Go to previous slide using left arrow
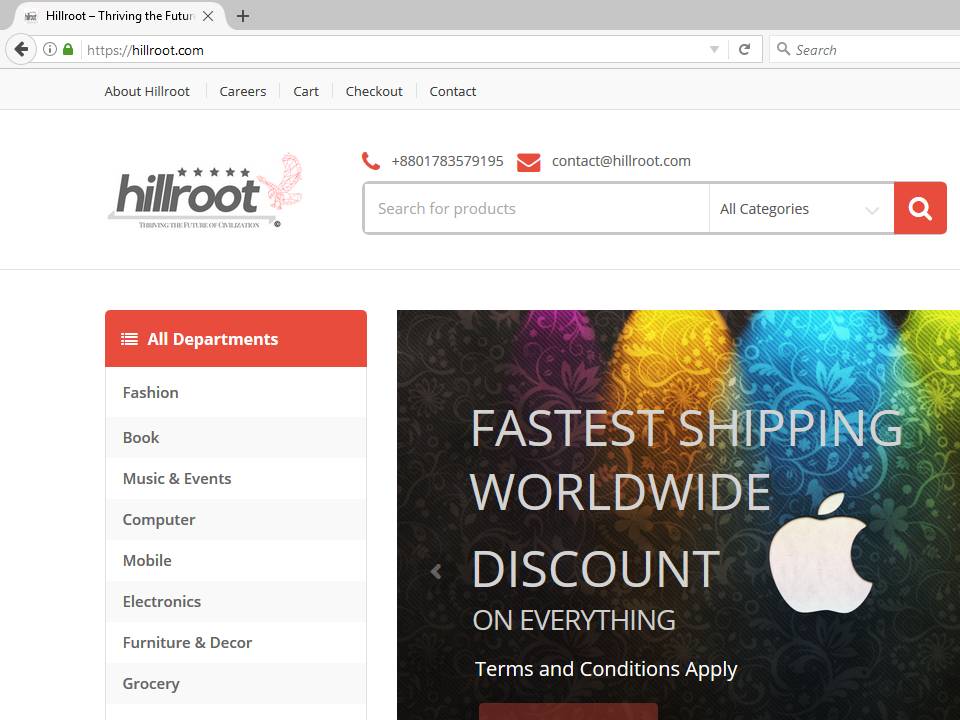The width and height of the screenshot is (960, 720). tap(436, 572)
